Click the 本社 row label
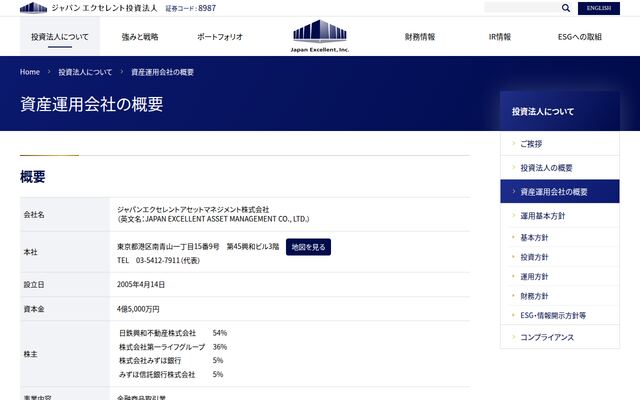This screenshot has width=640, height=400. point(30,252)
